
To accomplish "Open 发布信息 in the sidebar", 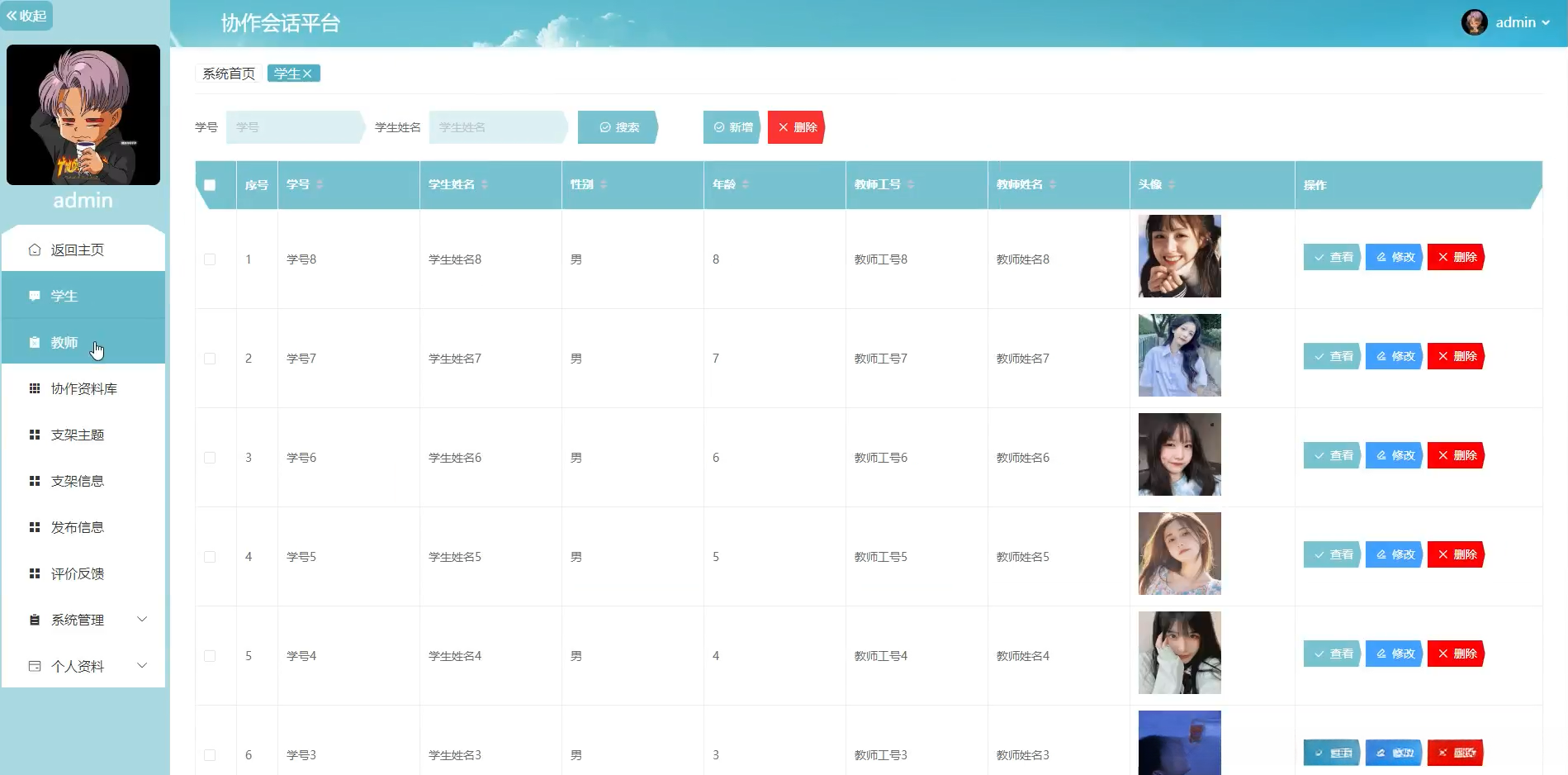I will 83,527.
